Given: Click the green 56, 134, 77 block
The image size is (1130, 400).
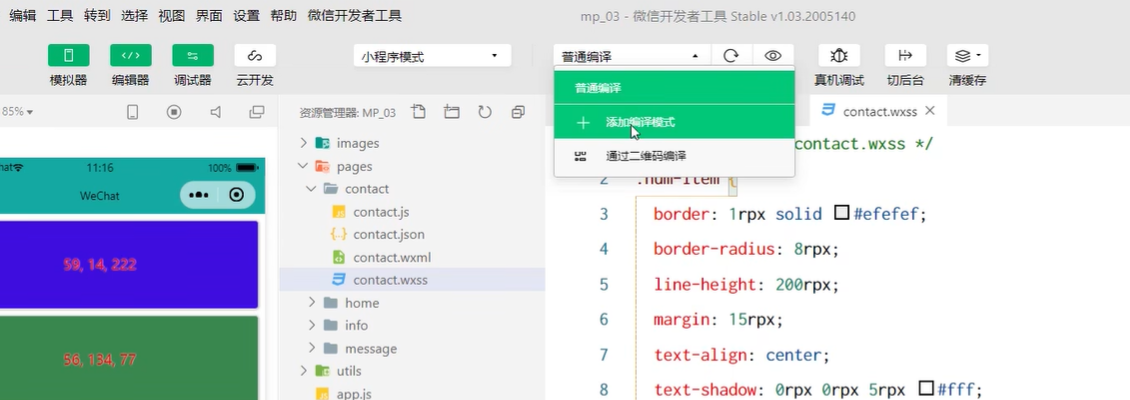Looking at the screenshot, I should click(129, 357).
